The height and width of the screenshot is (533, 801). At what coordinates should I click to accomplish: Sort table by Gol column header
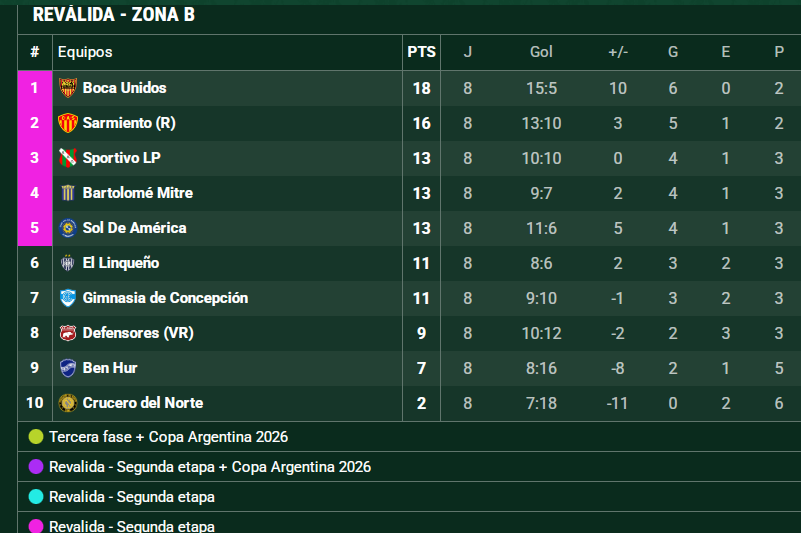point(541,52)
